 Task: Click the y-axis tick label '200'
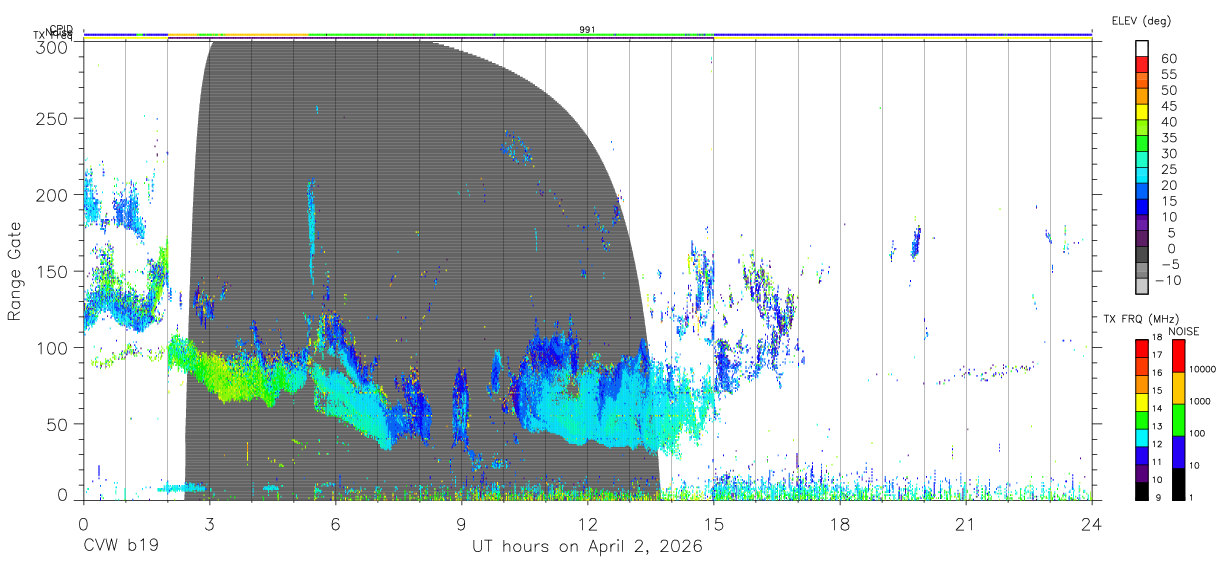click(x=53, y=195)
